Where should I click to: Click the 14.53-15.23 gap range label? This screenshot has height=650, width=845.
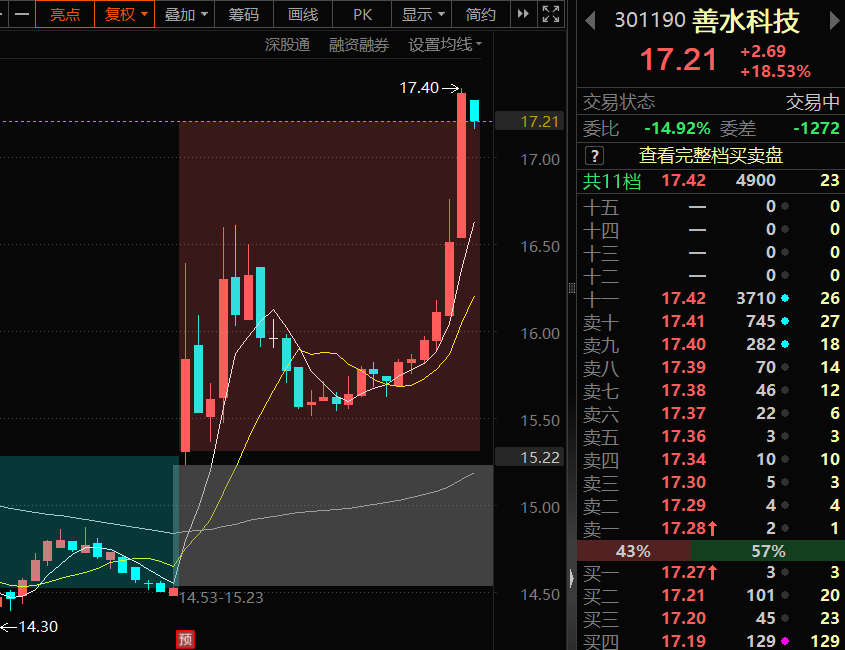(221, 598)
